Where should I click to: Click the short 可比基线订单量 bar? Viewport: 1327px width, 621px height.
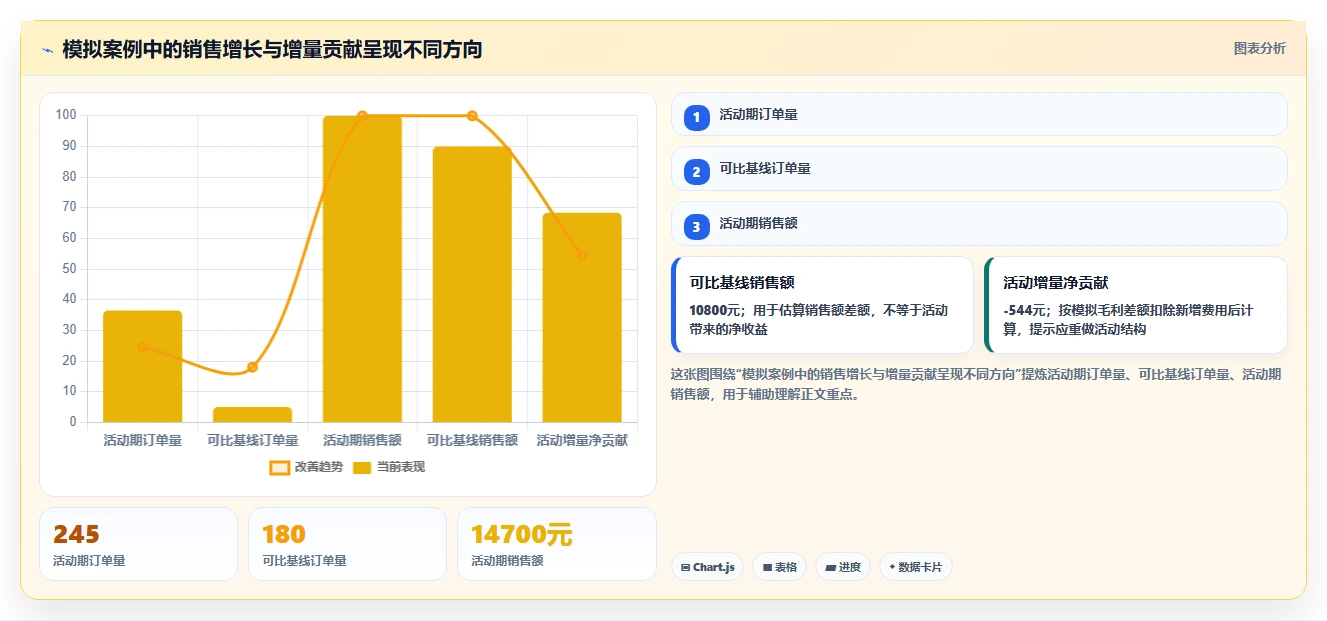pos(252,414)
